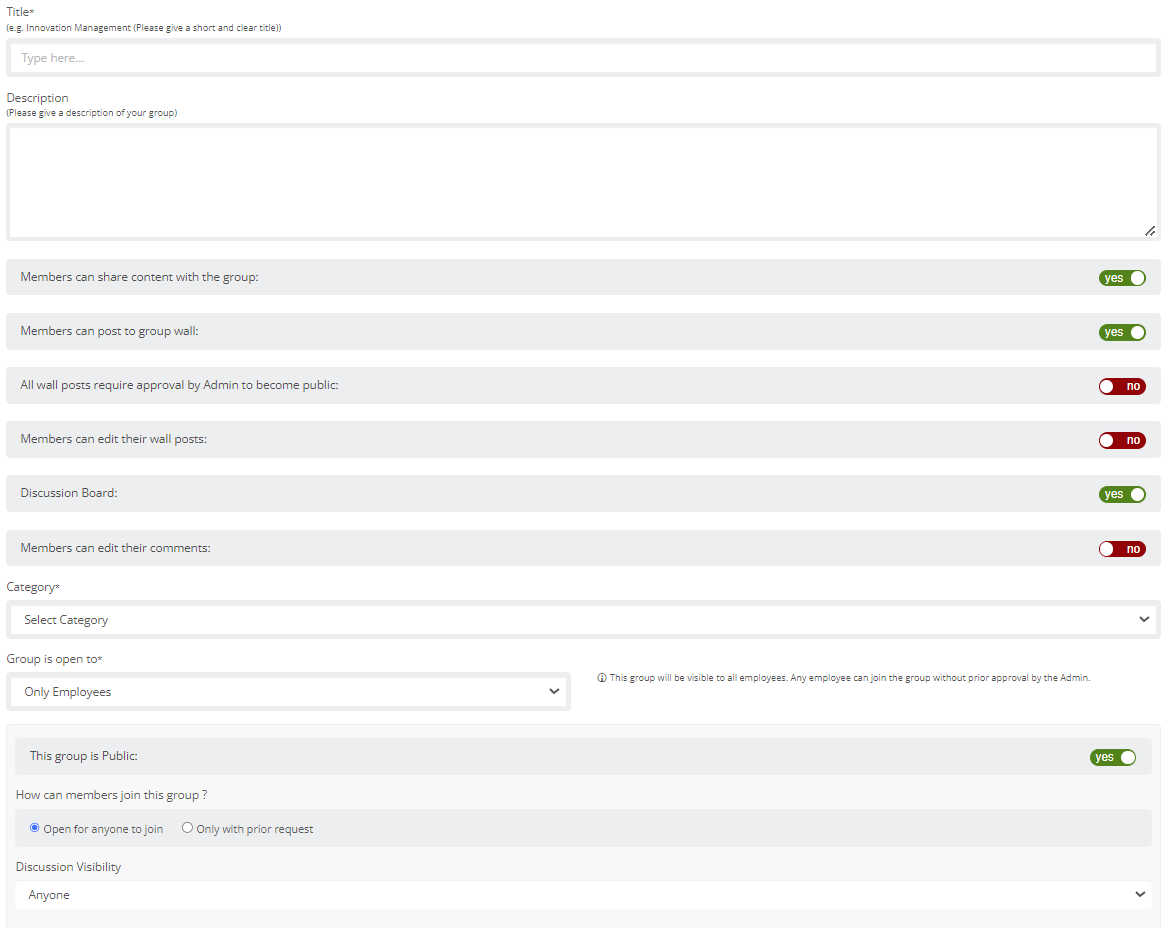This screenshot has height=928, width=1168.
Task: Enable "All wall posts require approval by Admin"
Action: click(x=1122, y=386)
